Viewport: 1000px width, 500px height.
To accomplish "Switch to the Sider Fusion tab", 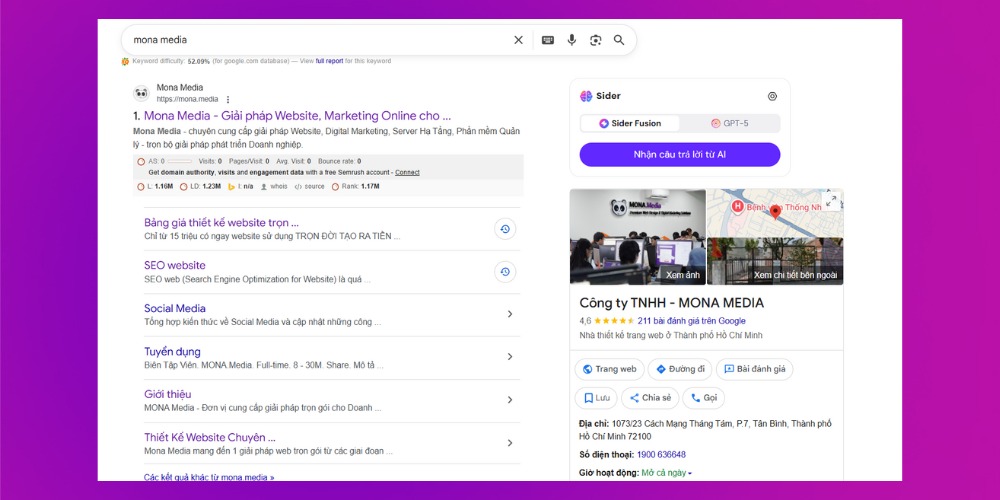I will click(629, 123).
